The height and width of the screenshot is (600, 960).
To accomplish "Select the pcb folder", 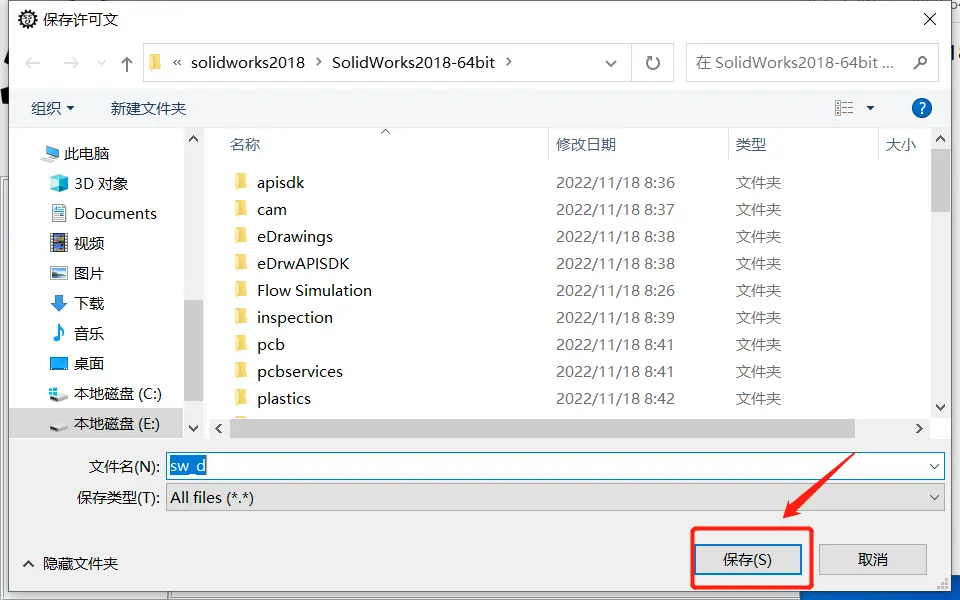I will click(271, 344).
